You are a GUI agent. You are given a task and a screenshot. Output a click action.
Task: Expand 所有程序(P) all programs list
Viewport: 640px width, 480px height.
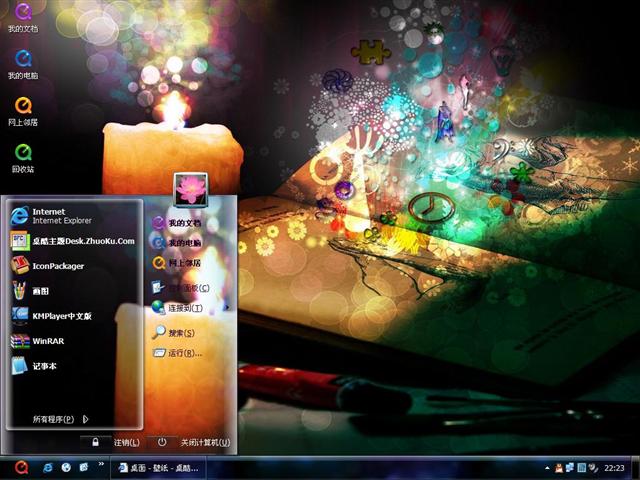pyautogui.click(x=60, y=419)
